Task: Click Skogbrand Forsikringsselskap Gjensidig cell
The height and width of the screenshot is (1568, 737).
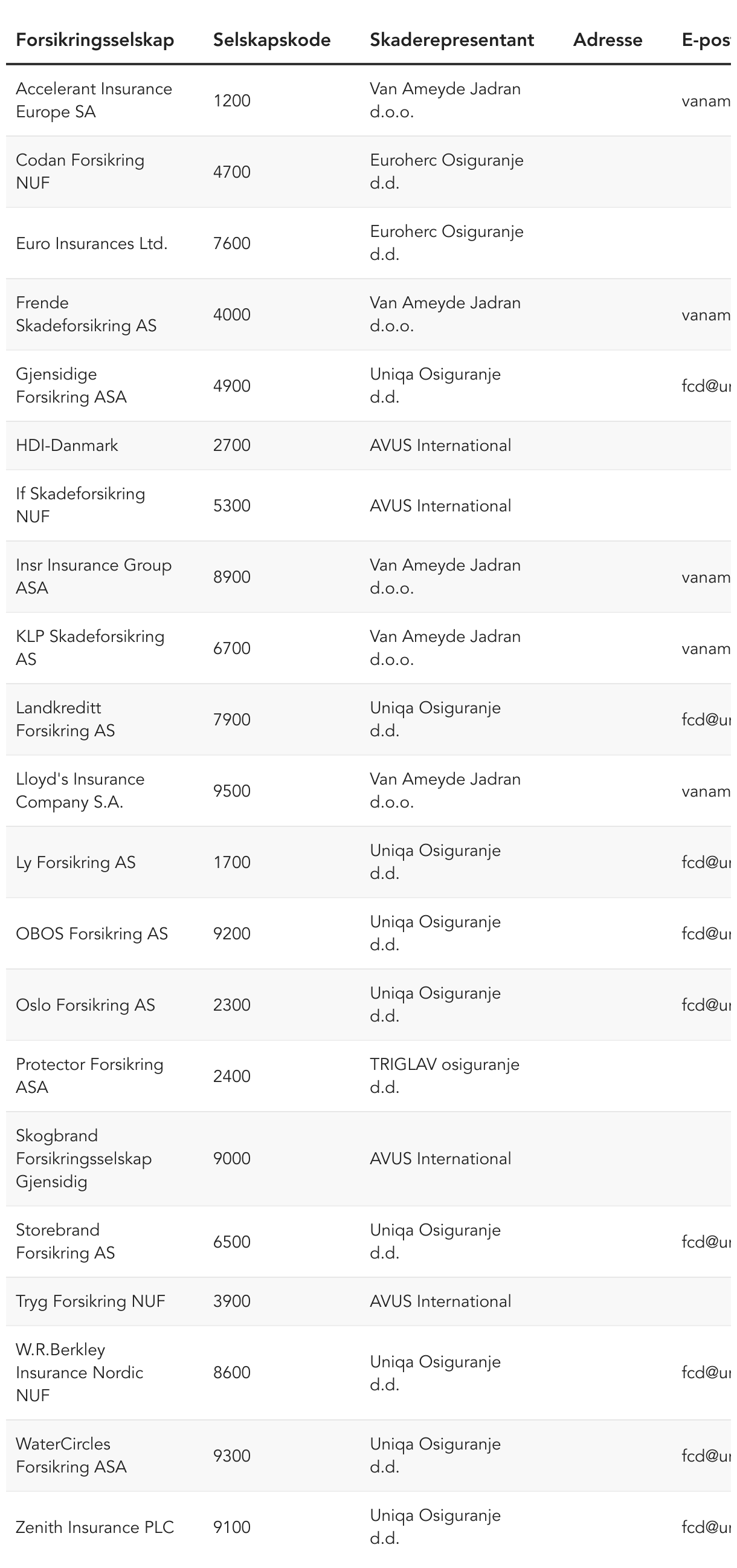Action: tap(83, 1158)
